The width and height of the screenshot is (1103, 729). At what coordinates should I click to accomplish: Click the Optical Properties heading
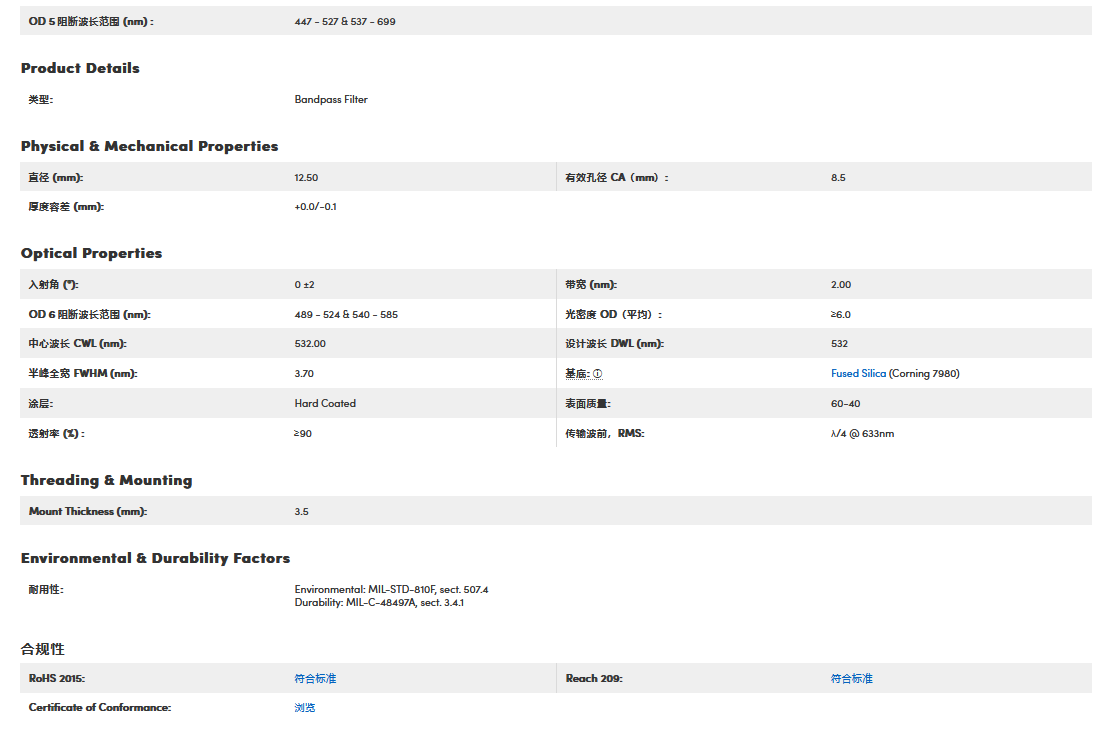tap(91, 253)
